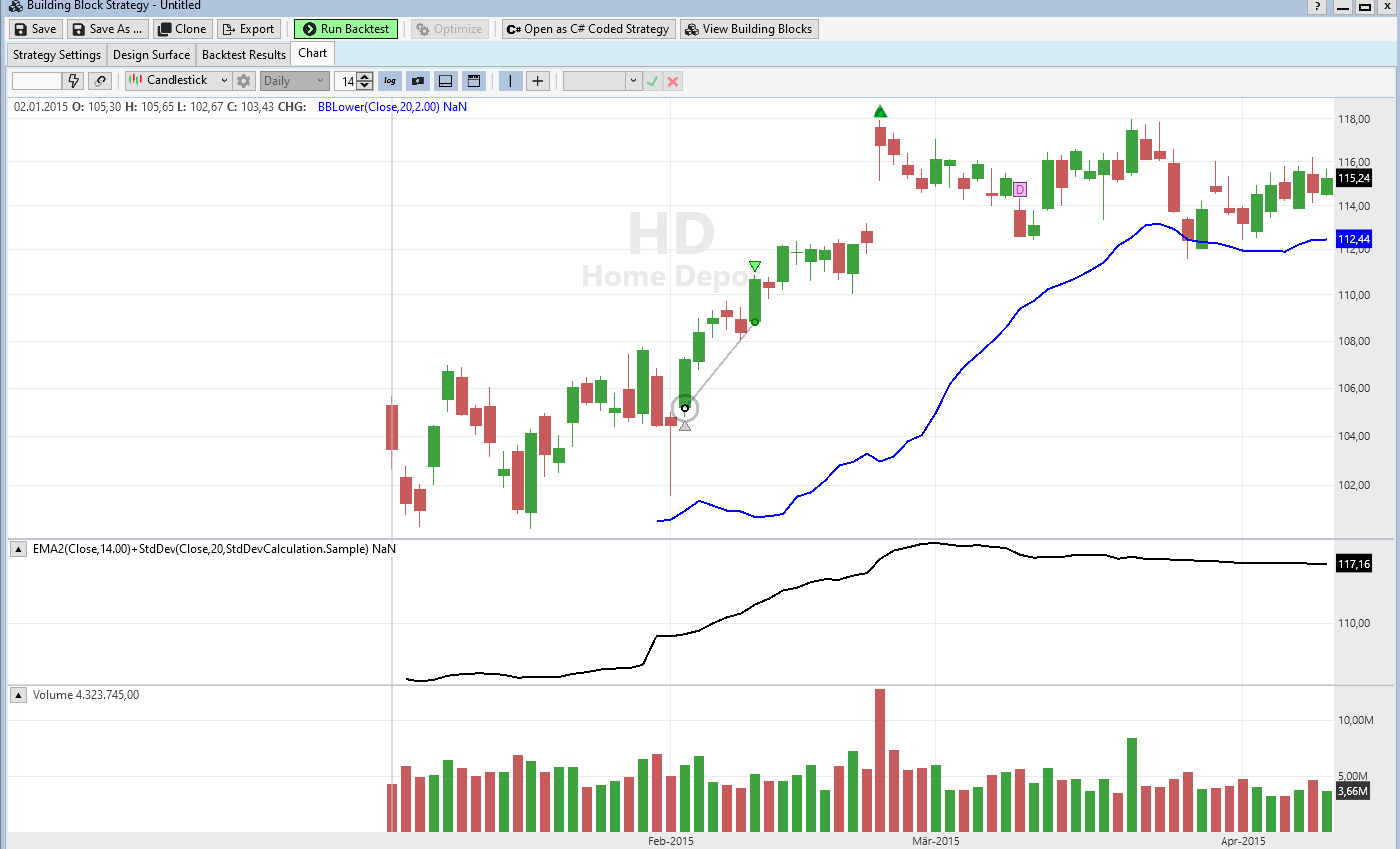
Task: Click the Feb-2015 date label
Action: pyautogui.click(x=671, y=841)
